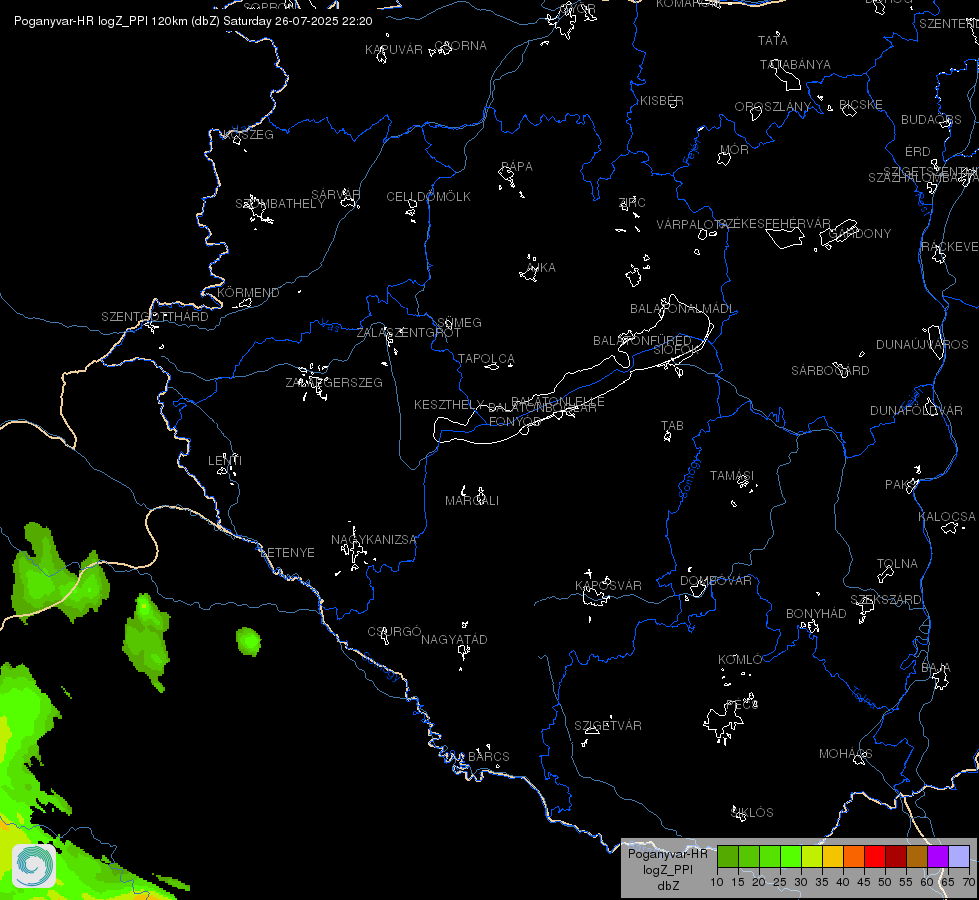The width and height of the screenshot is (979, 900).
Task: Click the KISBÉR city label
Action: pos(662,101)
